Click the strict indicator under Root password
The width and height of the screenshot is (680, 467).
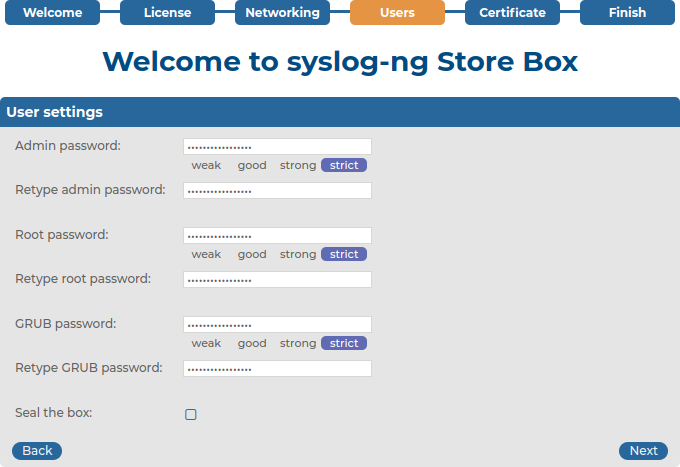point(344,254)
